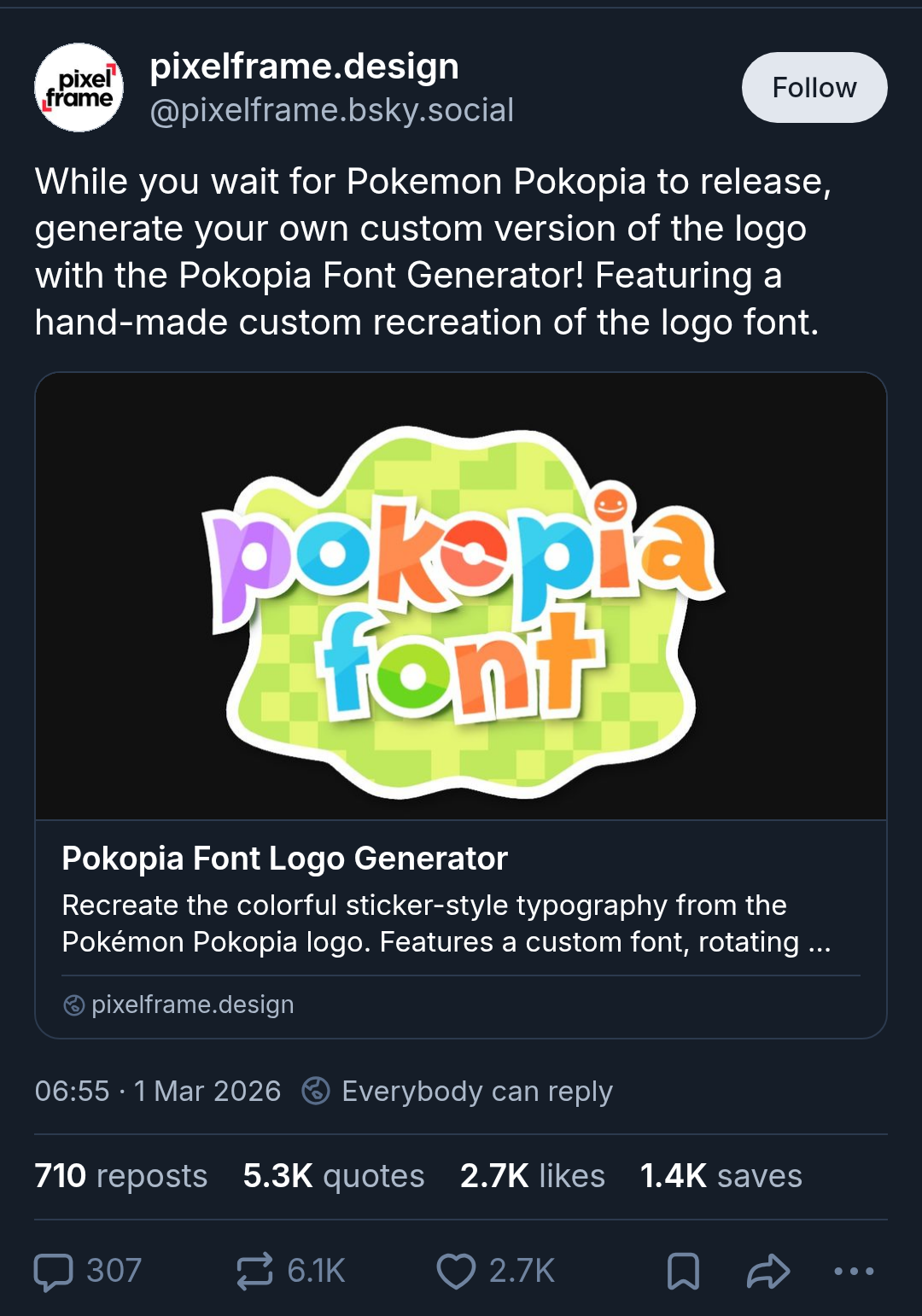922x1316 pixels.
Task: Click the reply speech bubble icon
Action: tap(53, 1271)
